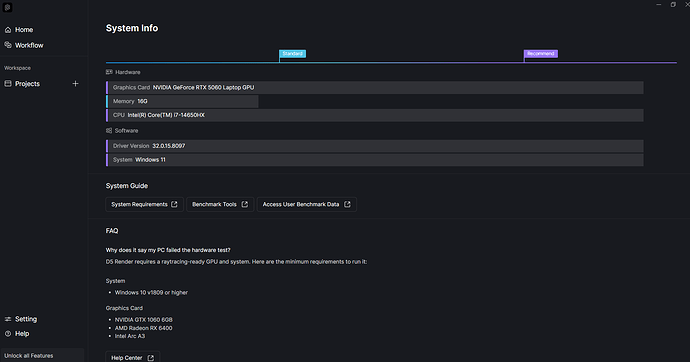Screen dimensions: 690x362
Task: Click the Recommend marker on the performance bar
Action: click(541, 54)
